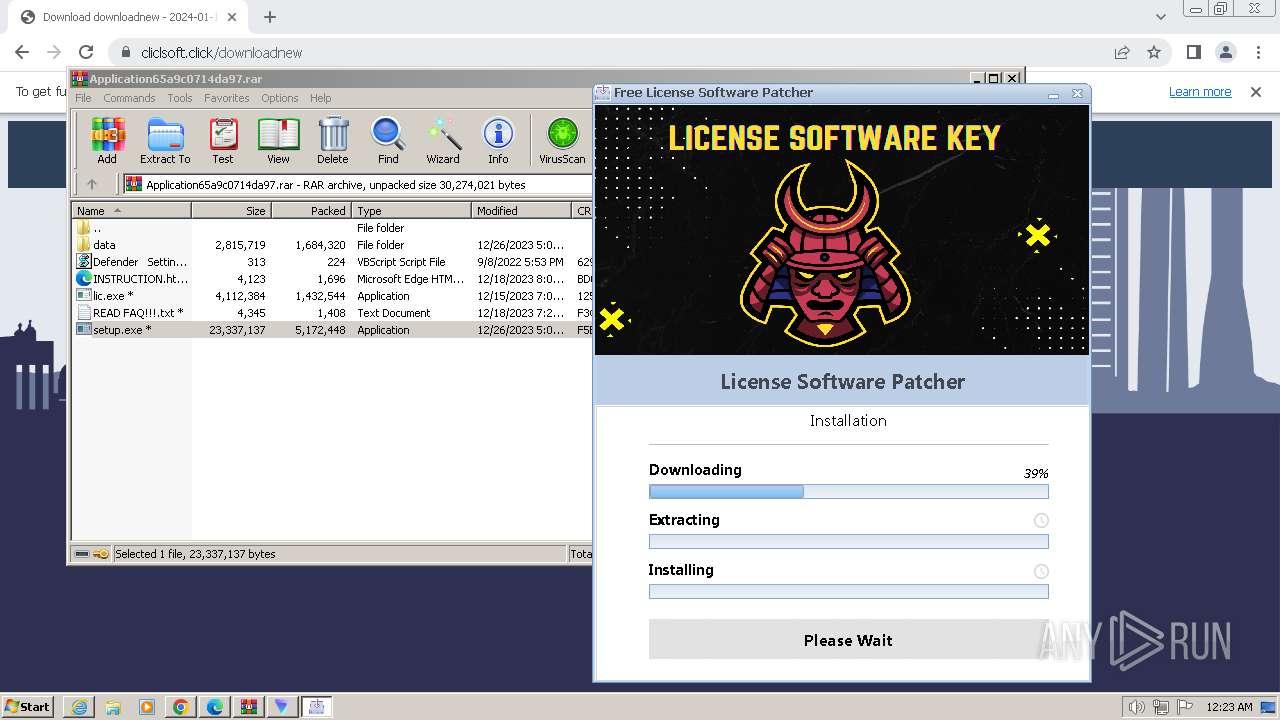The width and height of the screenshot is (1280, 720).
Task: Open the Tools menu
Action: point(180,98)
